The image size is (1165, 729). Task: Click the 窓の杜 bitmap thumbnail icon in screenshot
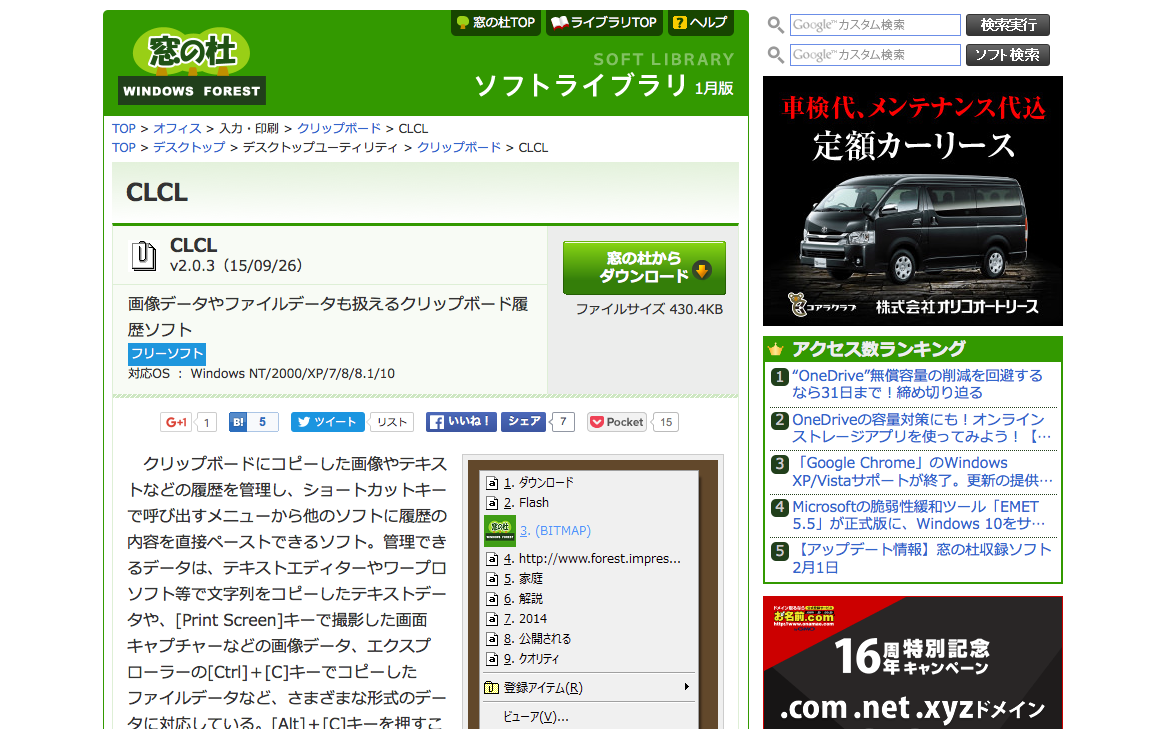(500, 531)
